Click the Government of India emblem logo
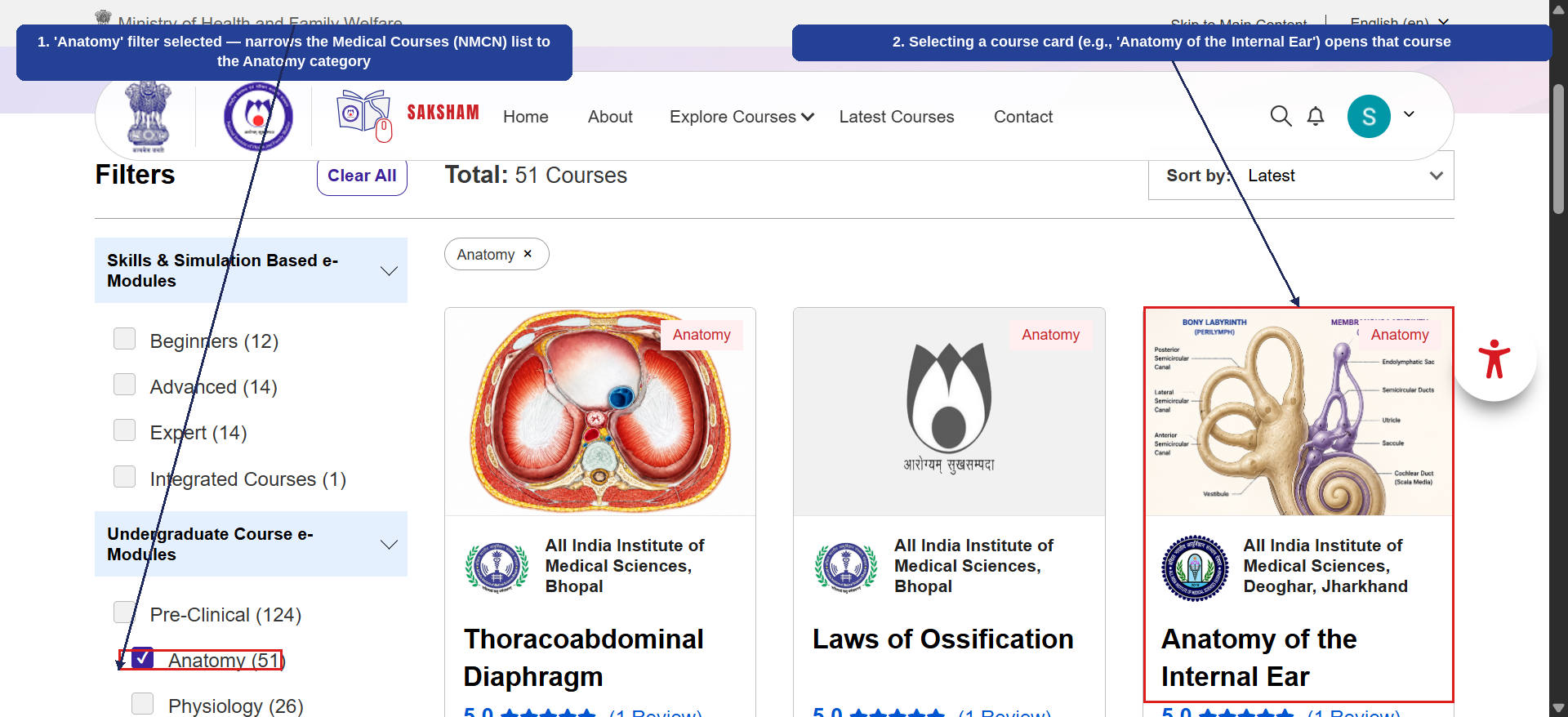 coord(148,117)
